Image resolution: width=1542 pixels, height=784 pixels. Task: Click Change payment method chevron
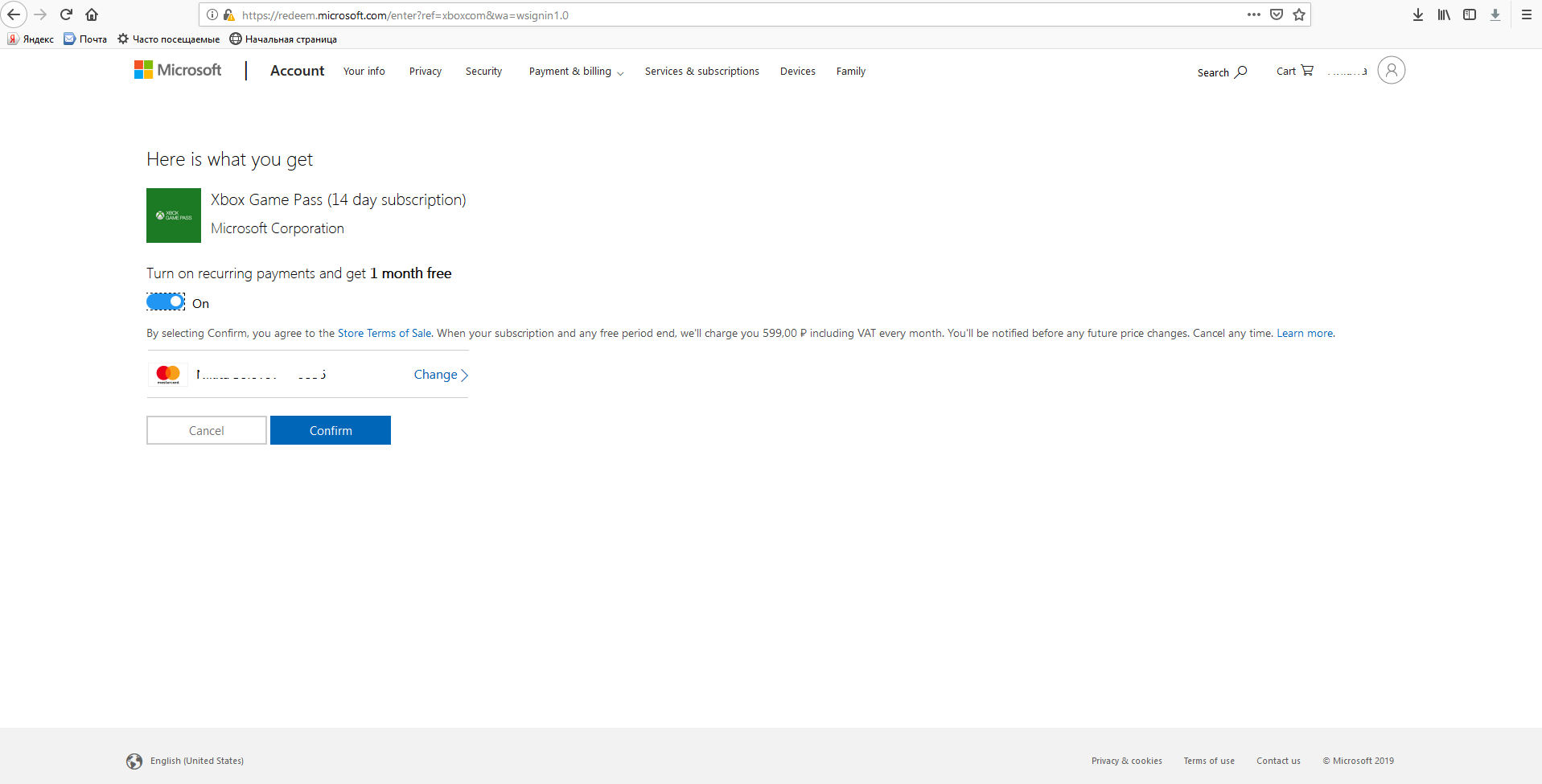441,375
